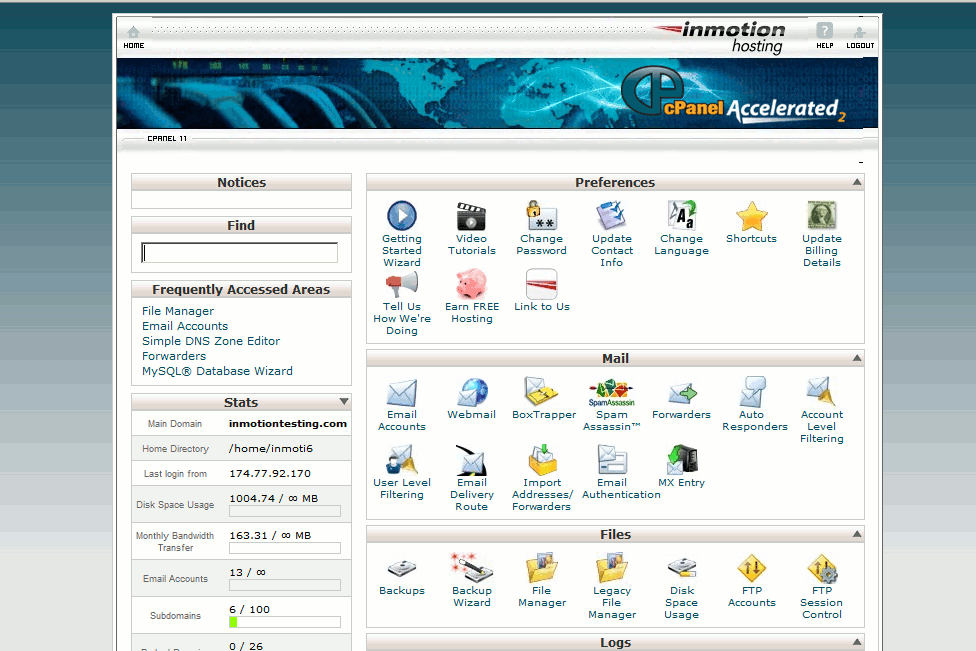Open the MX Entry icon
The height and width of the screenshot is (651, 976).
[681, 461]
